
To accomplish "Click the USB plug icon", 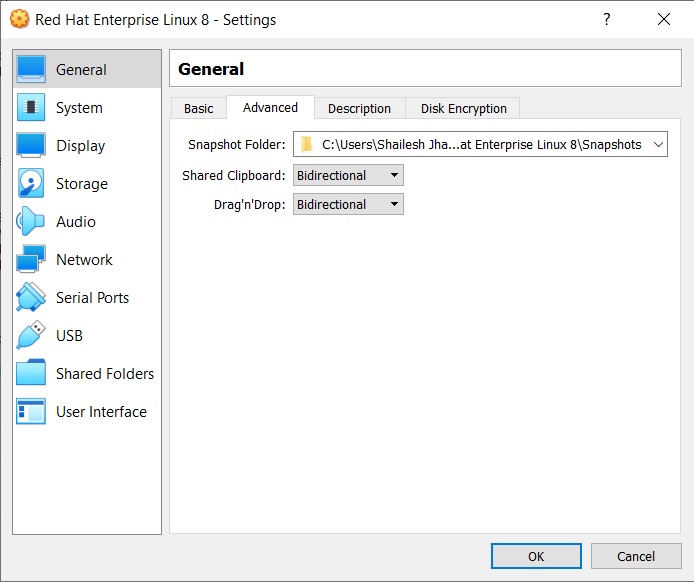I will (x=31, y=335).
